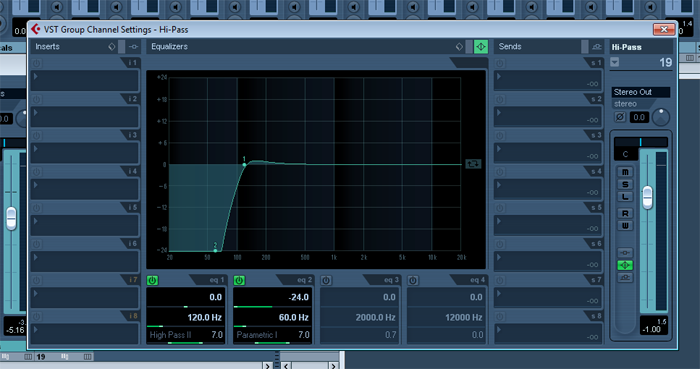Toggle power for insert slot i 8
This screenshot has height=369, width=700.
pyautogui.click(x=37, y=316)
